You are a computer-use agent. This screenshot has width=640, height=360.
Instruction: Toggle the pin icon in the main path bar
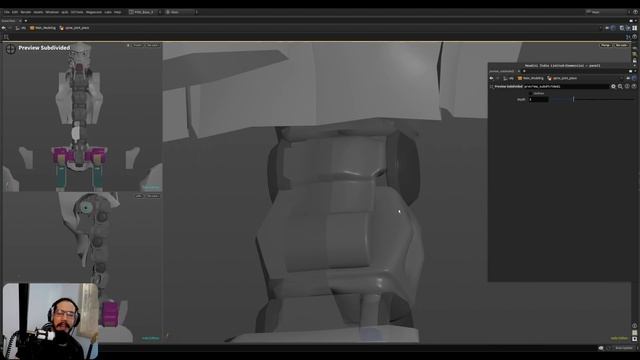coord(607,28)
